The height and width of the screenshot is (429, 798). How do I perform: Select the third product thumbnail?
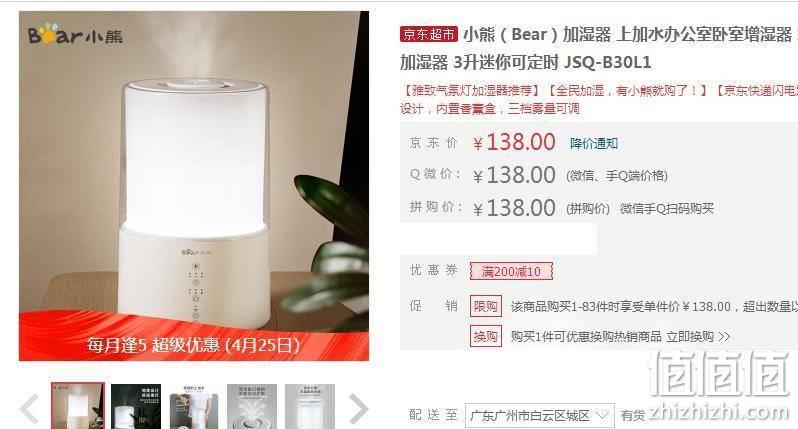(194, 406)
